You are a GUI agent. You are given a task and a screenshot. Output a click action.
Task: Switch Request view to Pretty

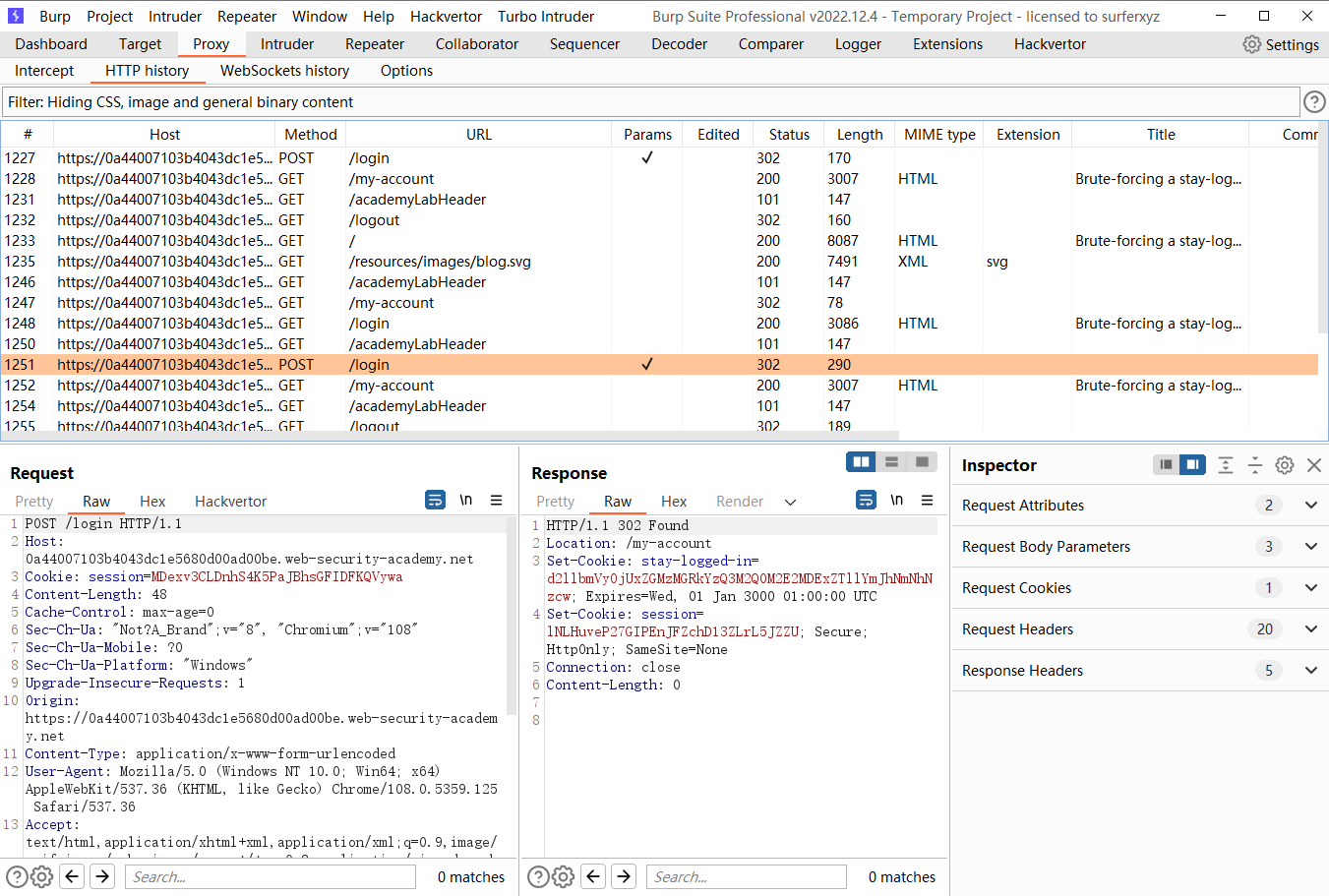tap(34, 501)
